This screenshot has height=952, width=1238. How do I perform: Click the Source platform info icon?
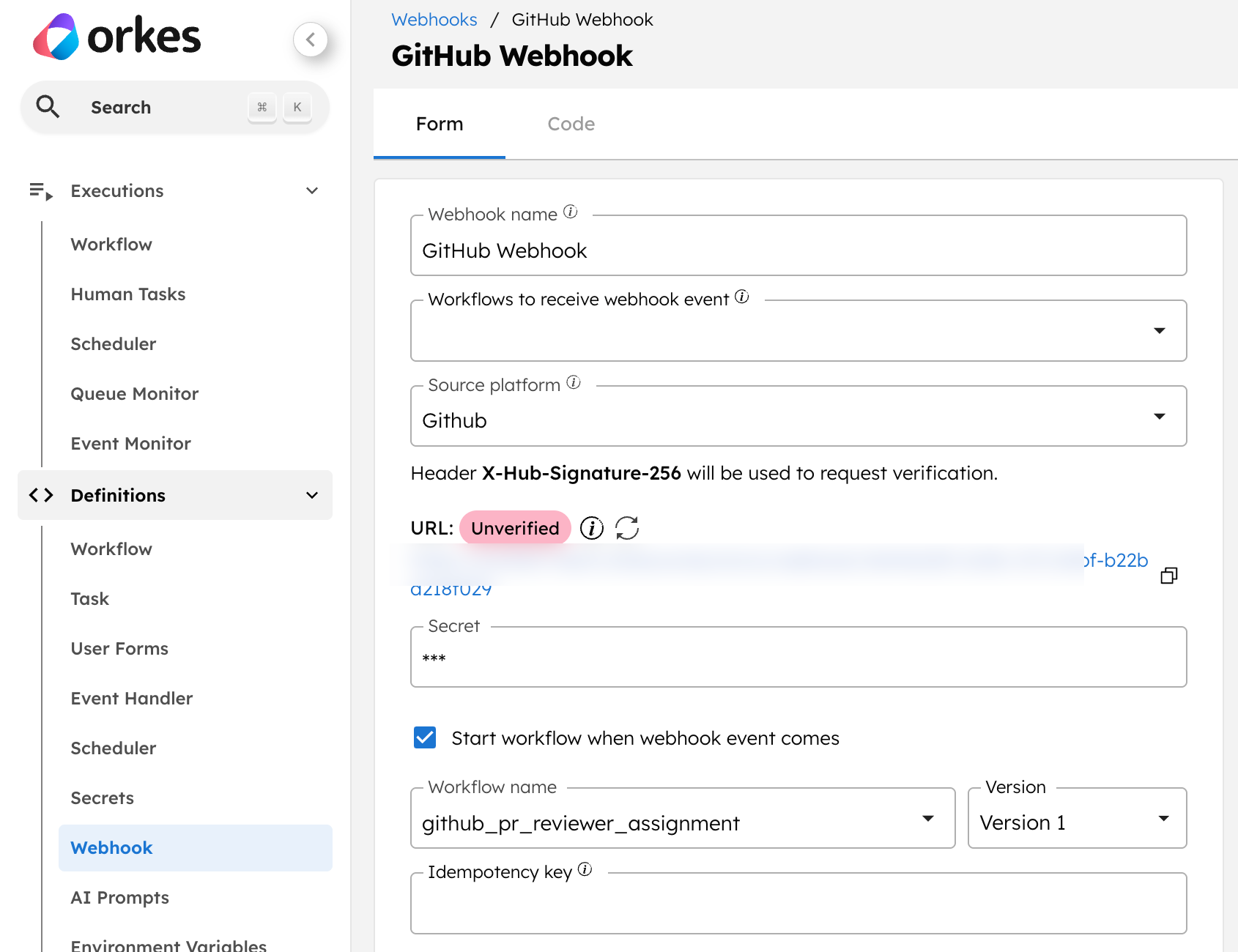point(574,382)
